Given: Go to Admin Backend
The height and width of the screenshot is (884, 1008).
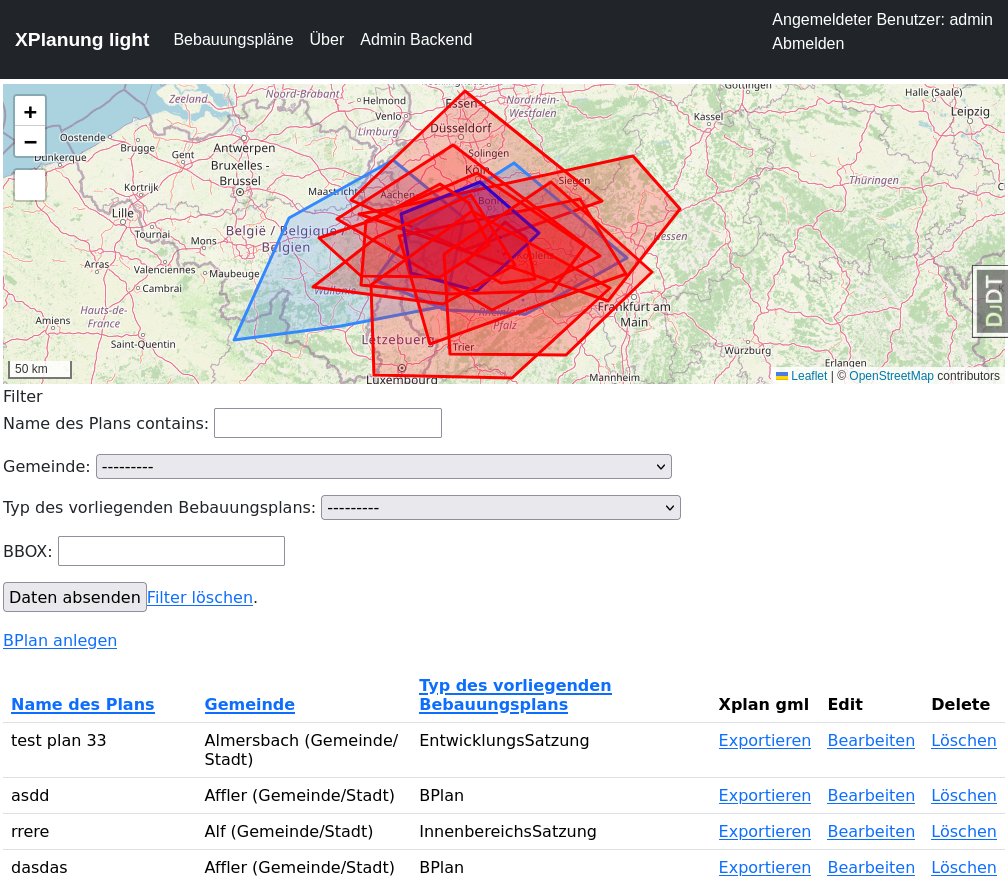Looking at the screenshot, I should 416,40.
